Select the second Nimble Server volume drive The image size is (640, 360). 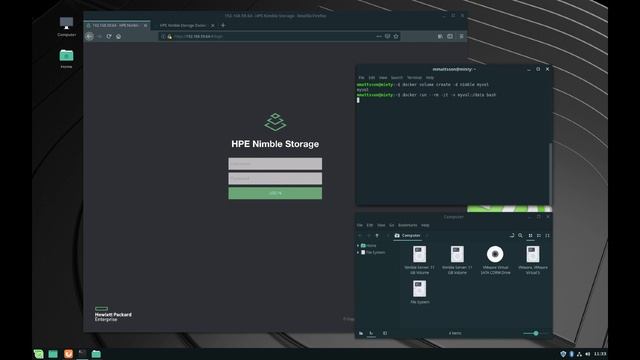pos(457,260)
